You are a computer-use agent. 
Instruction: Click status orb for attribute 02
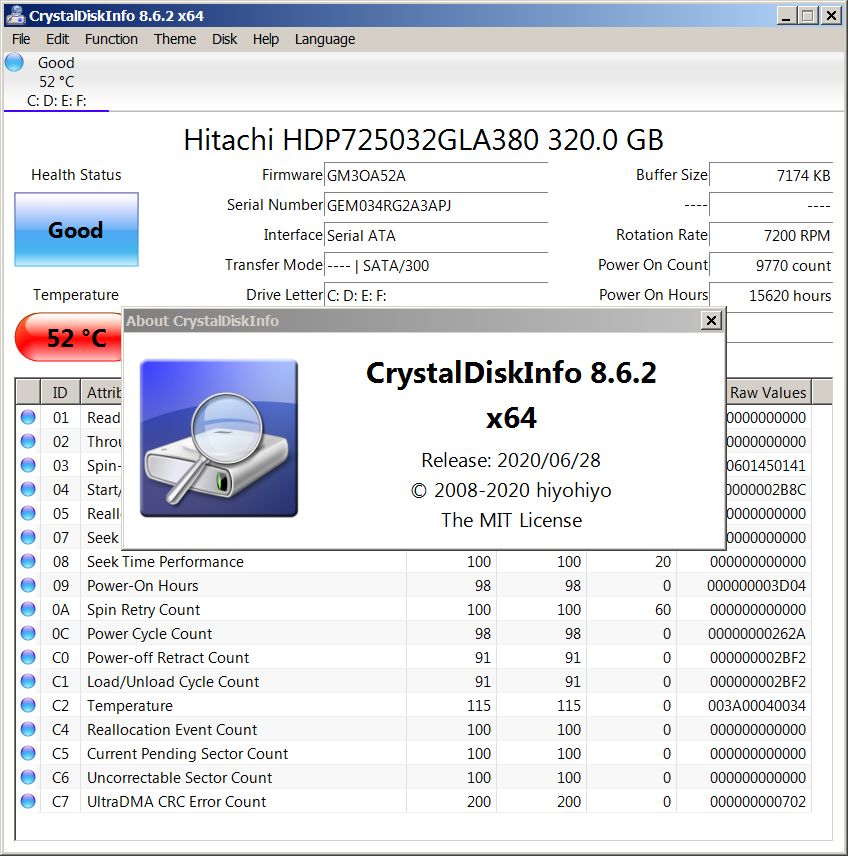click(28, 441)
